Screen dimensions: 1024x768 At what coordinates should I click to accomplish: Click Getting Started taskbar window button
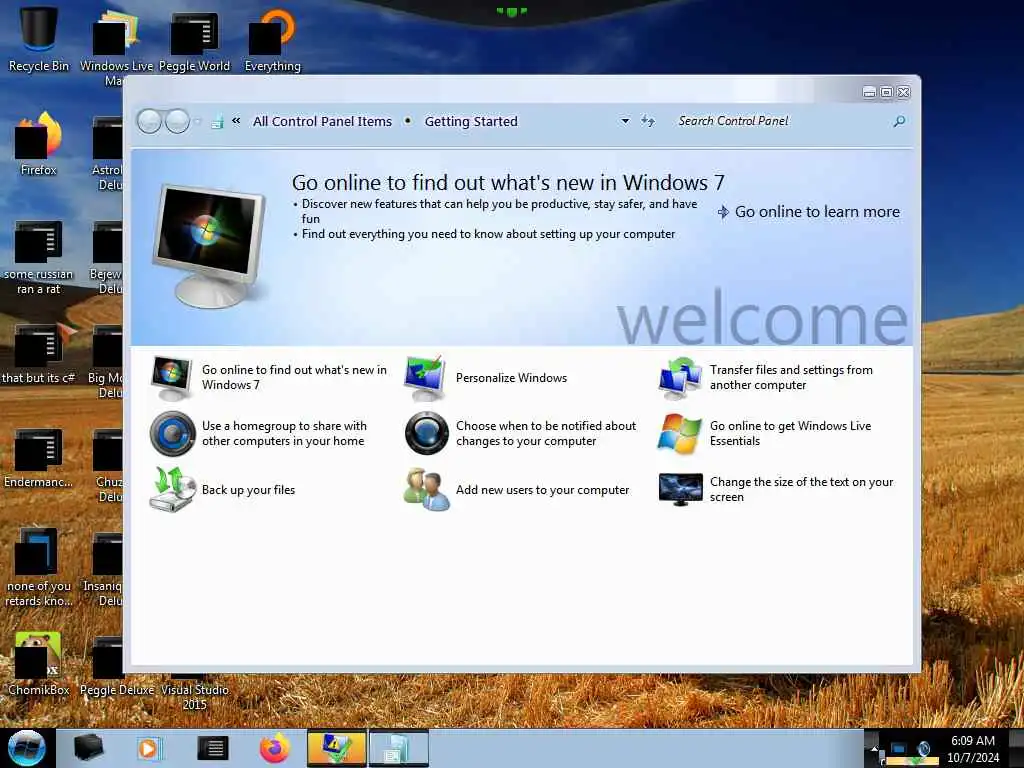pyautogui.click(x=398, y=748)
